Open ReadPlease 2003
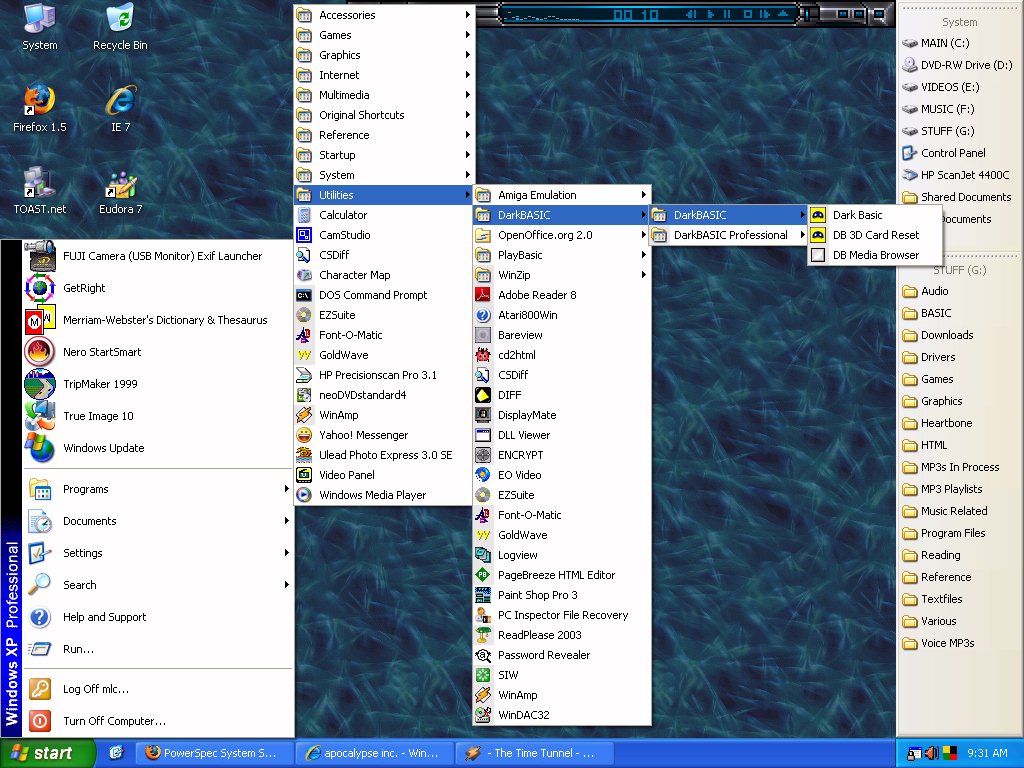1024x768 pixels. [562, 635]
